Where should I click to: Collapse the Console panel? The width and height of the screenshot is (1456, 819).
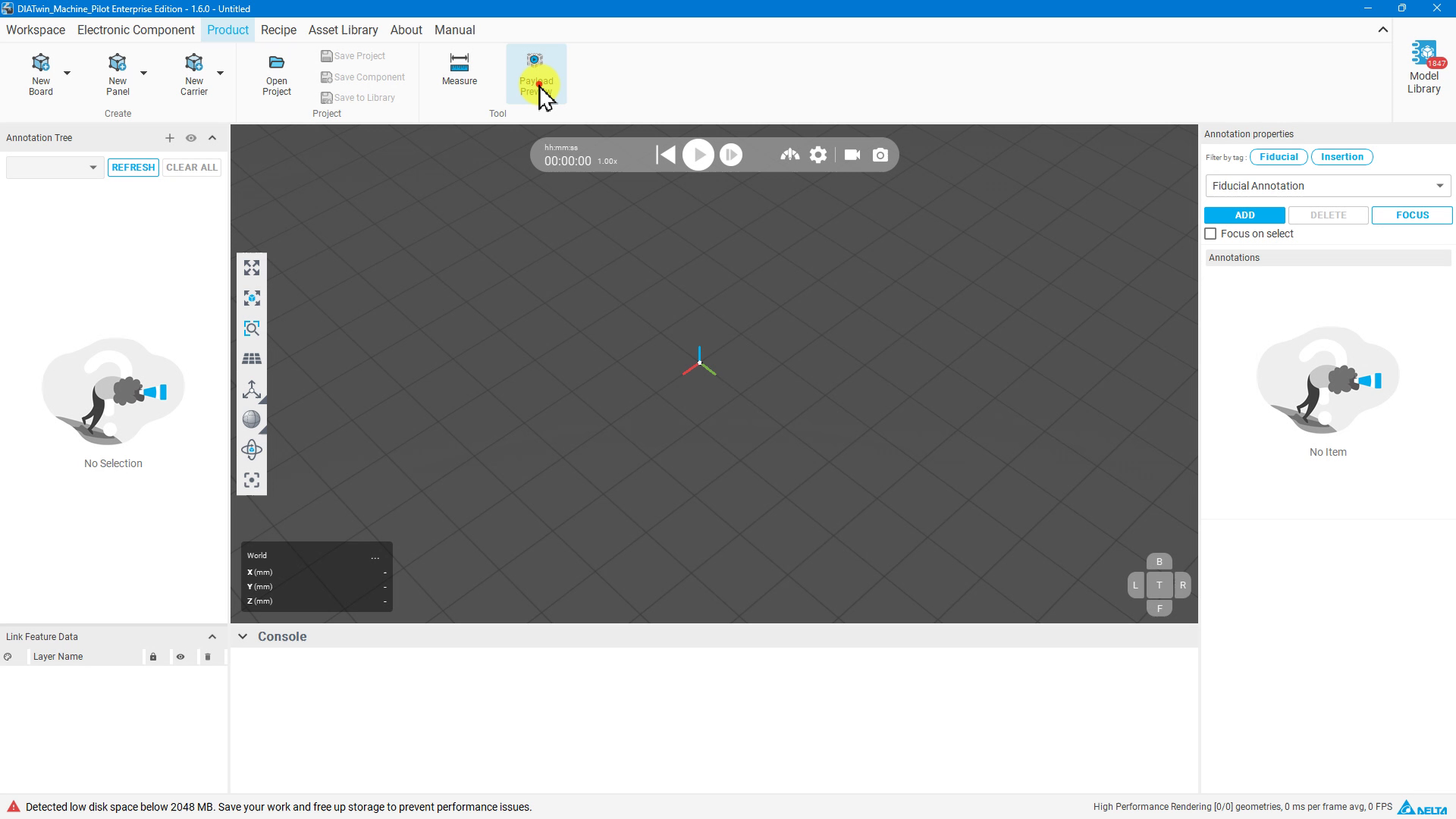(x=243, y=637)
